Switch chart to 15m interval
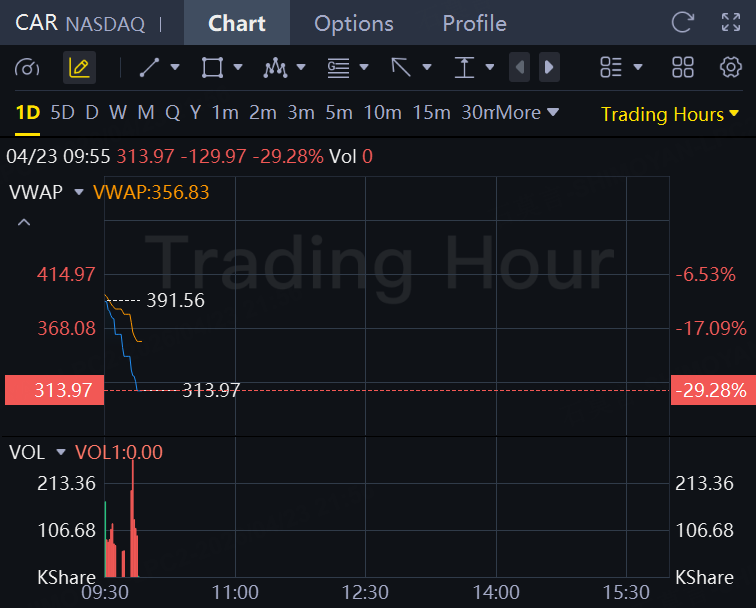 click(x=432, y=113)
